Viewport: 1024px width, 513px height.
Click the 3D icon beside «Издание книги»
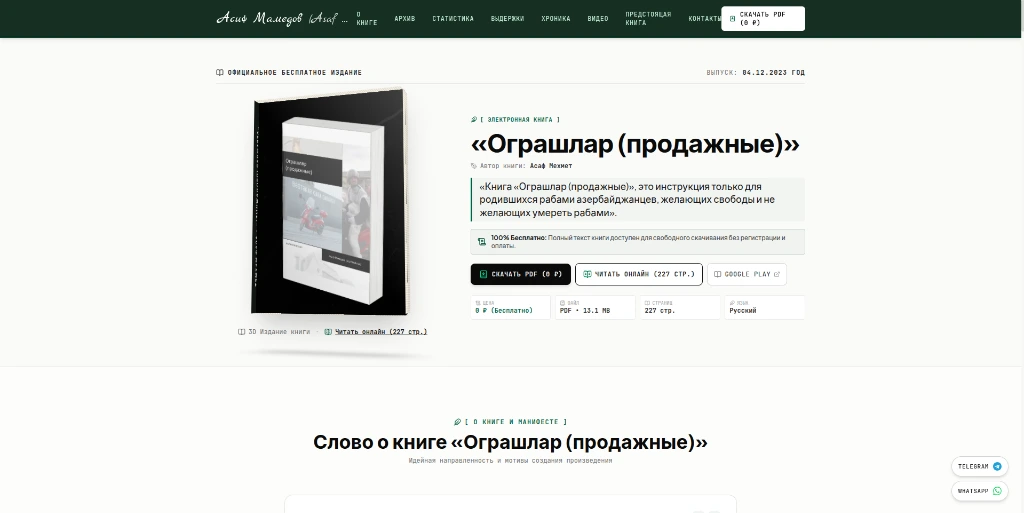tap(242, 332)
